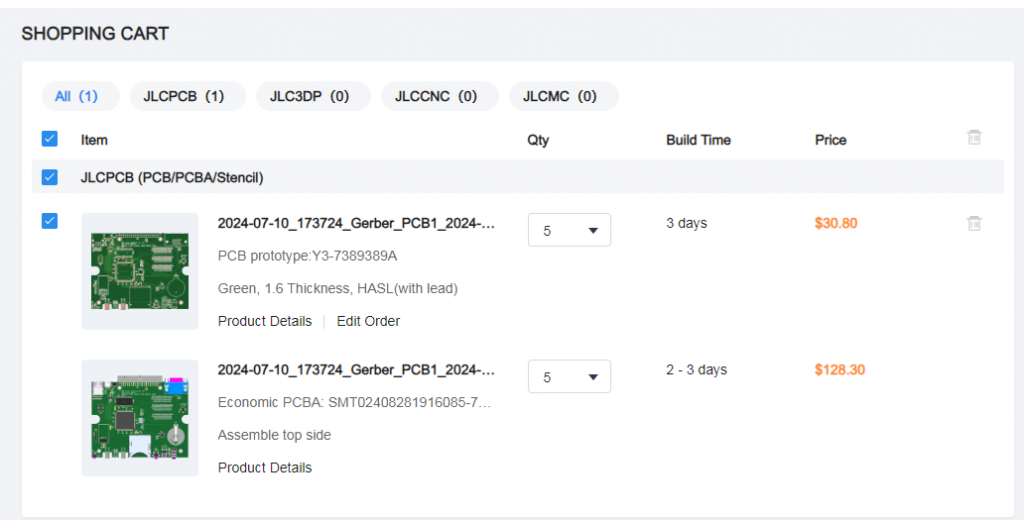Uncheck the JLCPCB (PCB/PCBA/Stencil) group checkbox
The width and height of the screenshot is (1024, 520).
pos(49,177)
